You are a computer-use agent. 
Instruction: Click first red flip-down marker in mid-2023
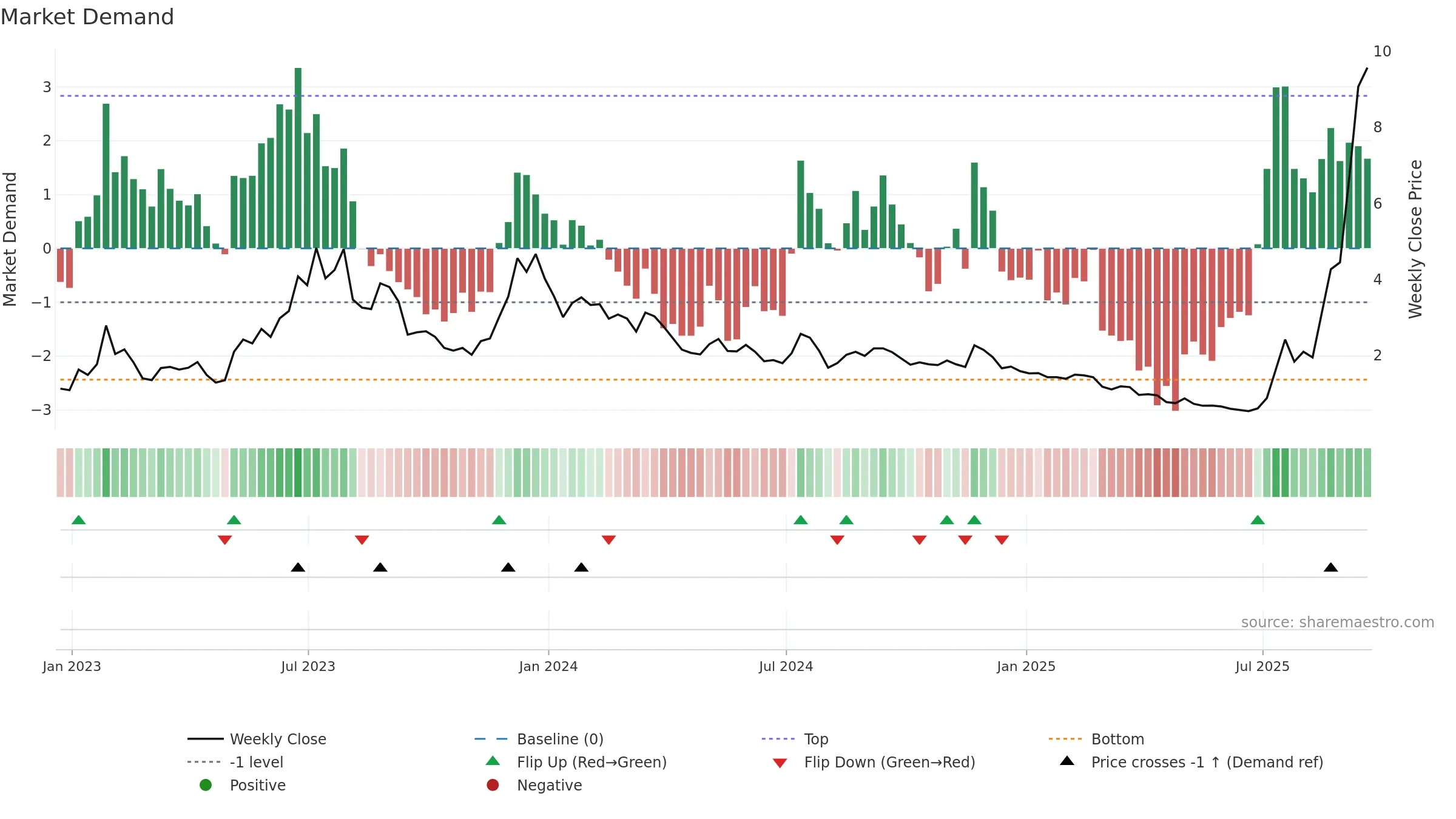(225, 540)
